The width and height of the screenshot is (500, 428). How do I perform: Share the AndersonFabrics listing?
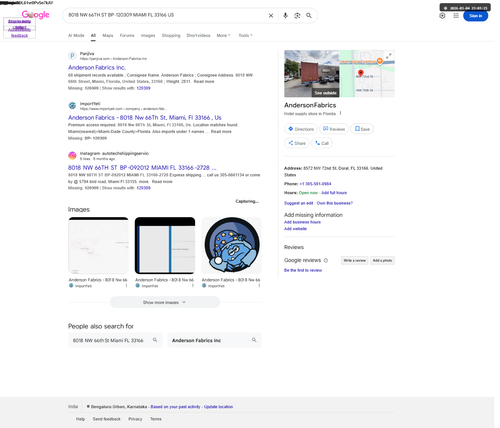pyautogui.click(x=297, y=143)
